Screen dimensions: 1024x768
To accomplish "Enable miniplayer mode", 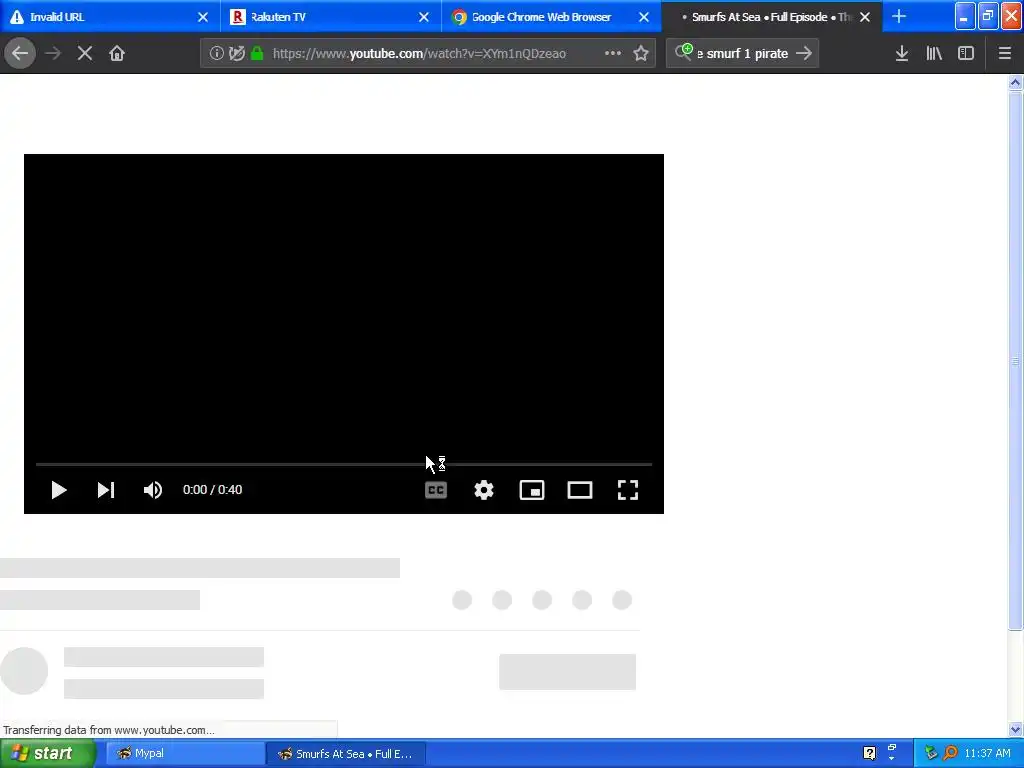I will 532,490.
